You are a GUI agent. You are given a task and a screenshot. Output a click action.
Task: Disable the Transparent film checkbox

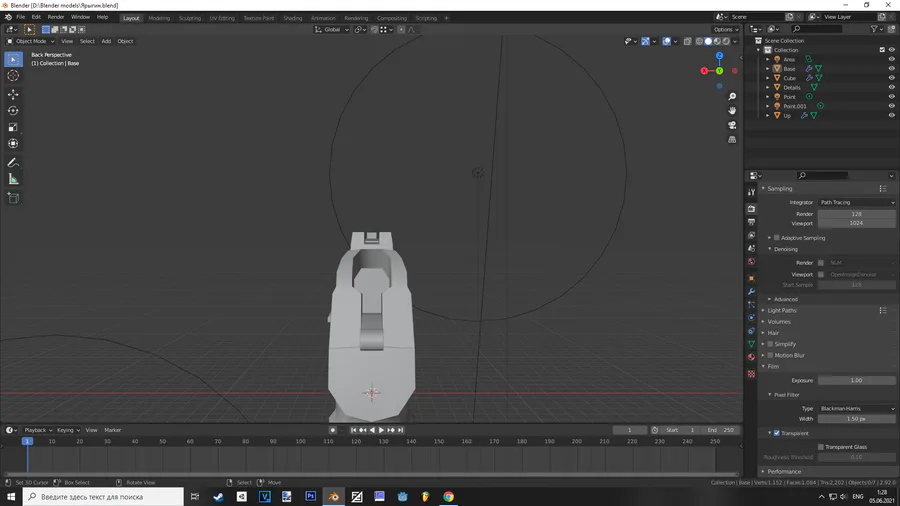tap(777, 433)
